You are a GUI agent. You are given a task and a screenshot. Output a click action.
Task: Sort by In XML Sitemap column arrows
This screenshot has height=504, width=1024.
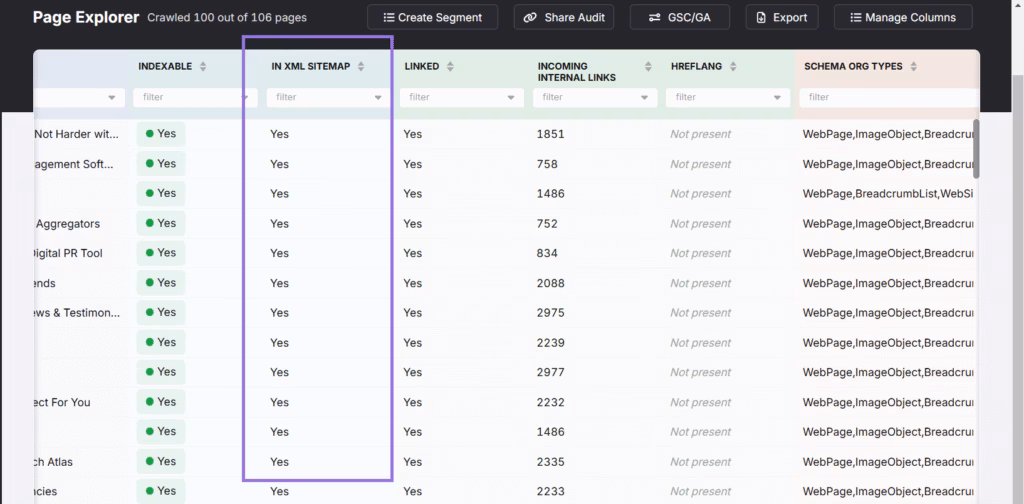coord(361,67)
